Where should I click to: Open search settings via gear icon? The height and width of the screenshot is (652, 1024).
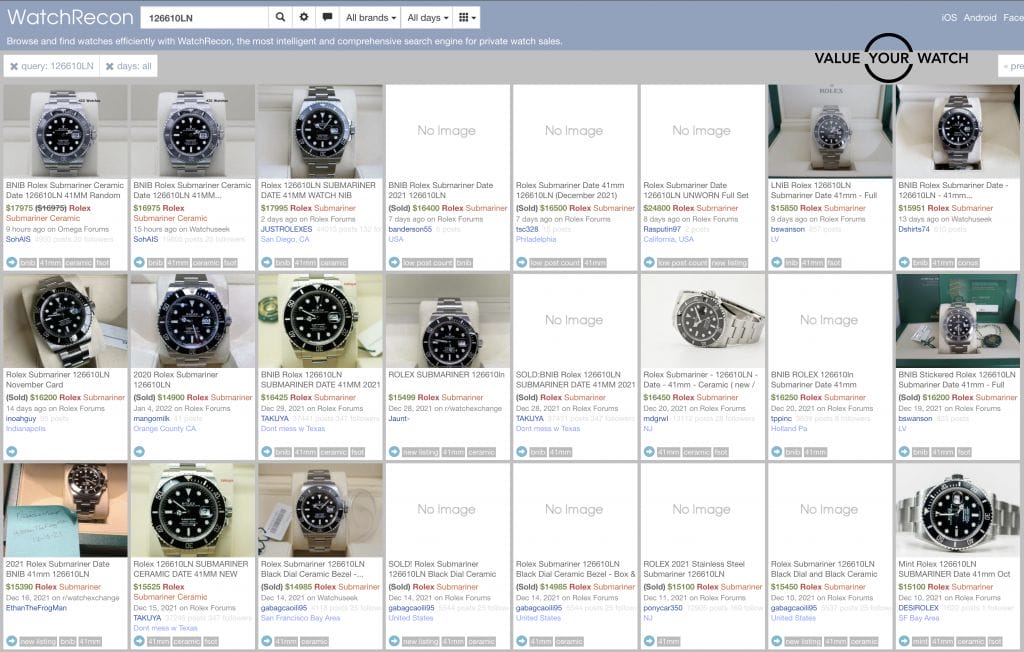point(305,18)
